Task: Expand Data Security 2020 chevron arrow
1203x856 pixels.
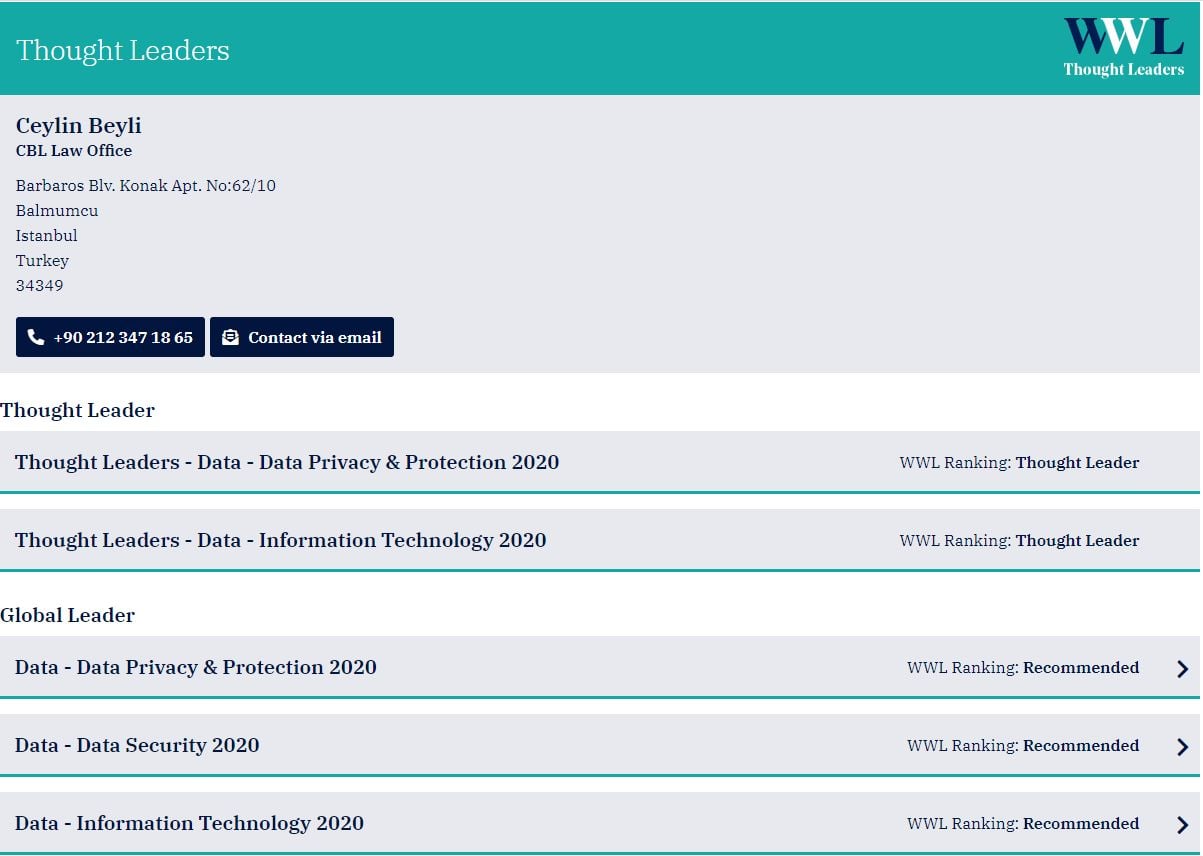Action: click(x=1182, y=747)
